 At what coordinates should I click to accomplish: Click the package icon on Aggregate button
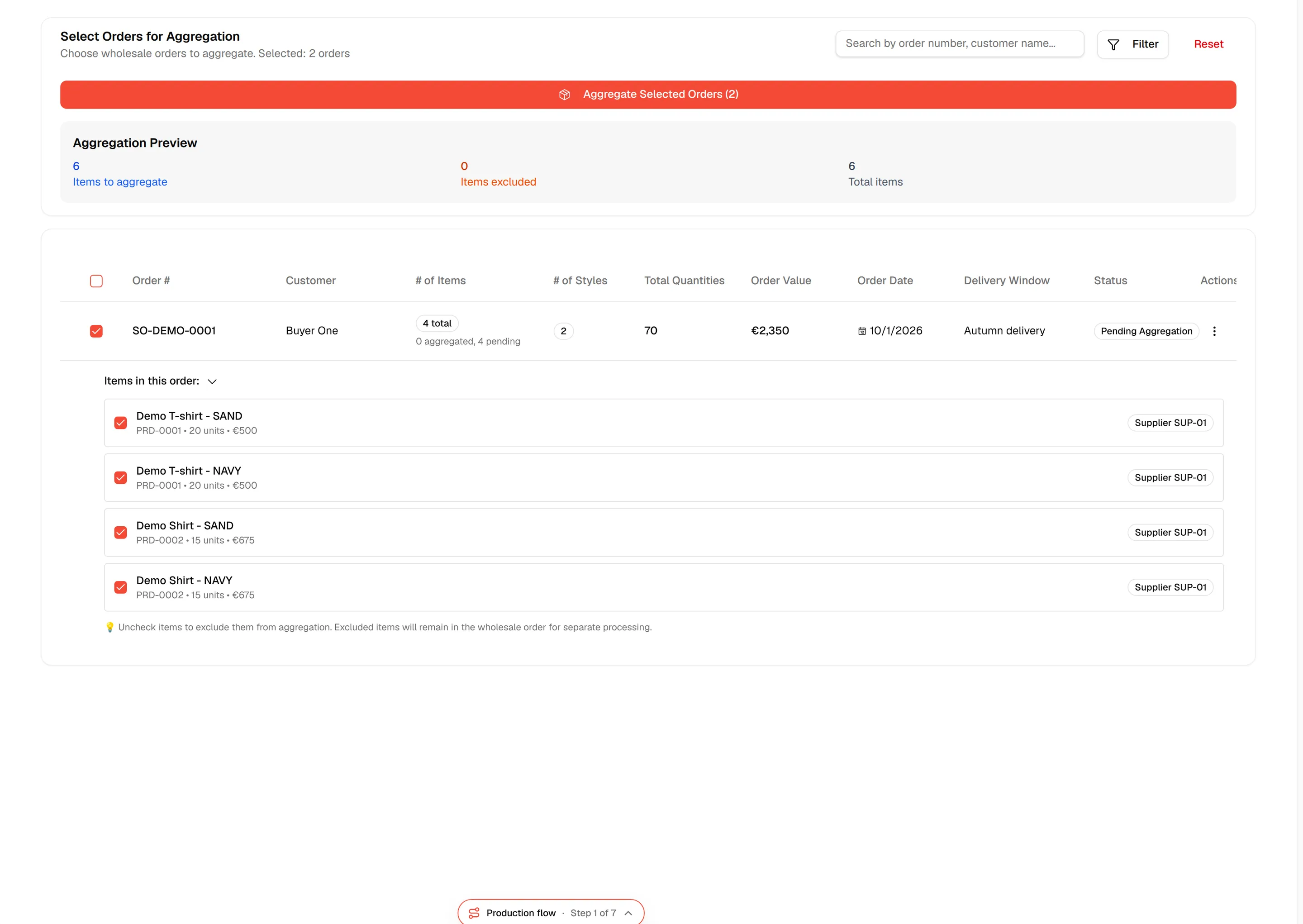pyautogui.click(x=564, y=95)
